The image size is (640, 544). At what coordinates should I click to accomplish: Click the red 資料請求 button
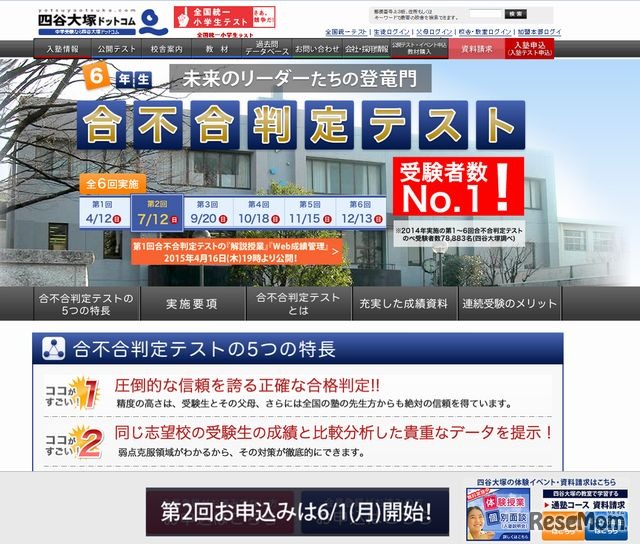[x=477, y=49]
